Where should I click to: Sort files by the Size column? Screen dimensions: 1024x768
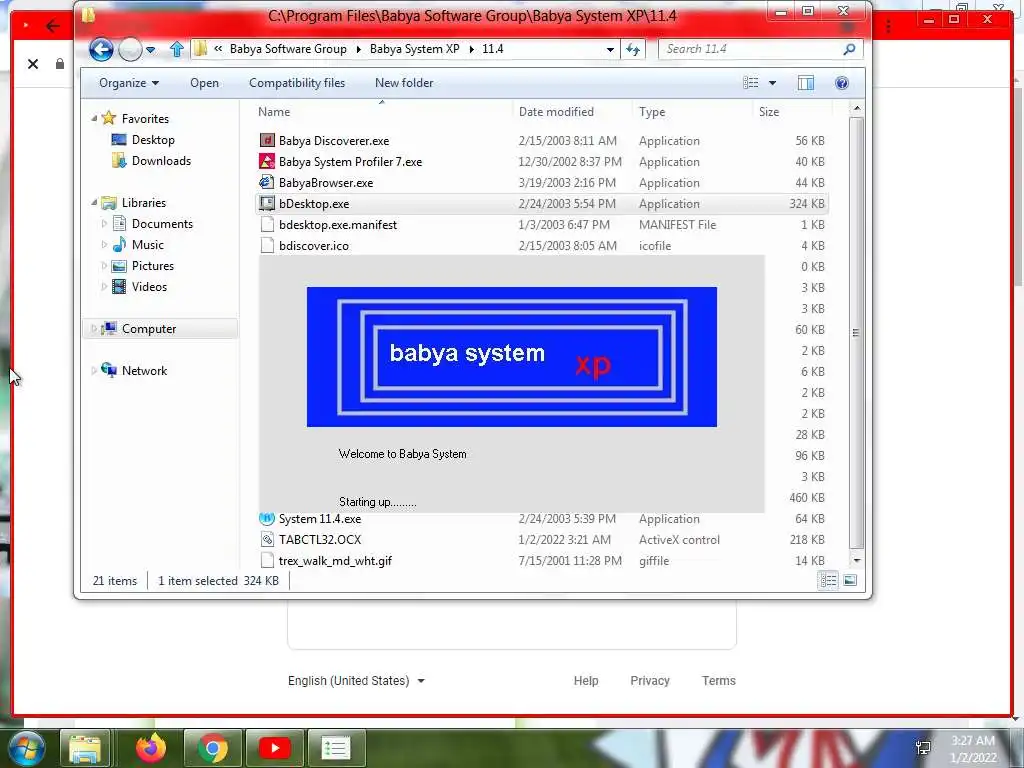(x=769, y=112)
